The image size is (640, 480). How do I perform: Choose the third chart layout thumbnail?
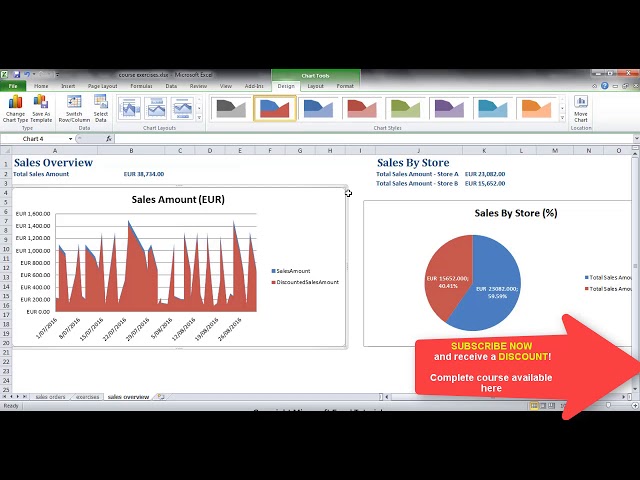tap(182, 109)
